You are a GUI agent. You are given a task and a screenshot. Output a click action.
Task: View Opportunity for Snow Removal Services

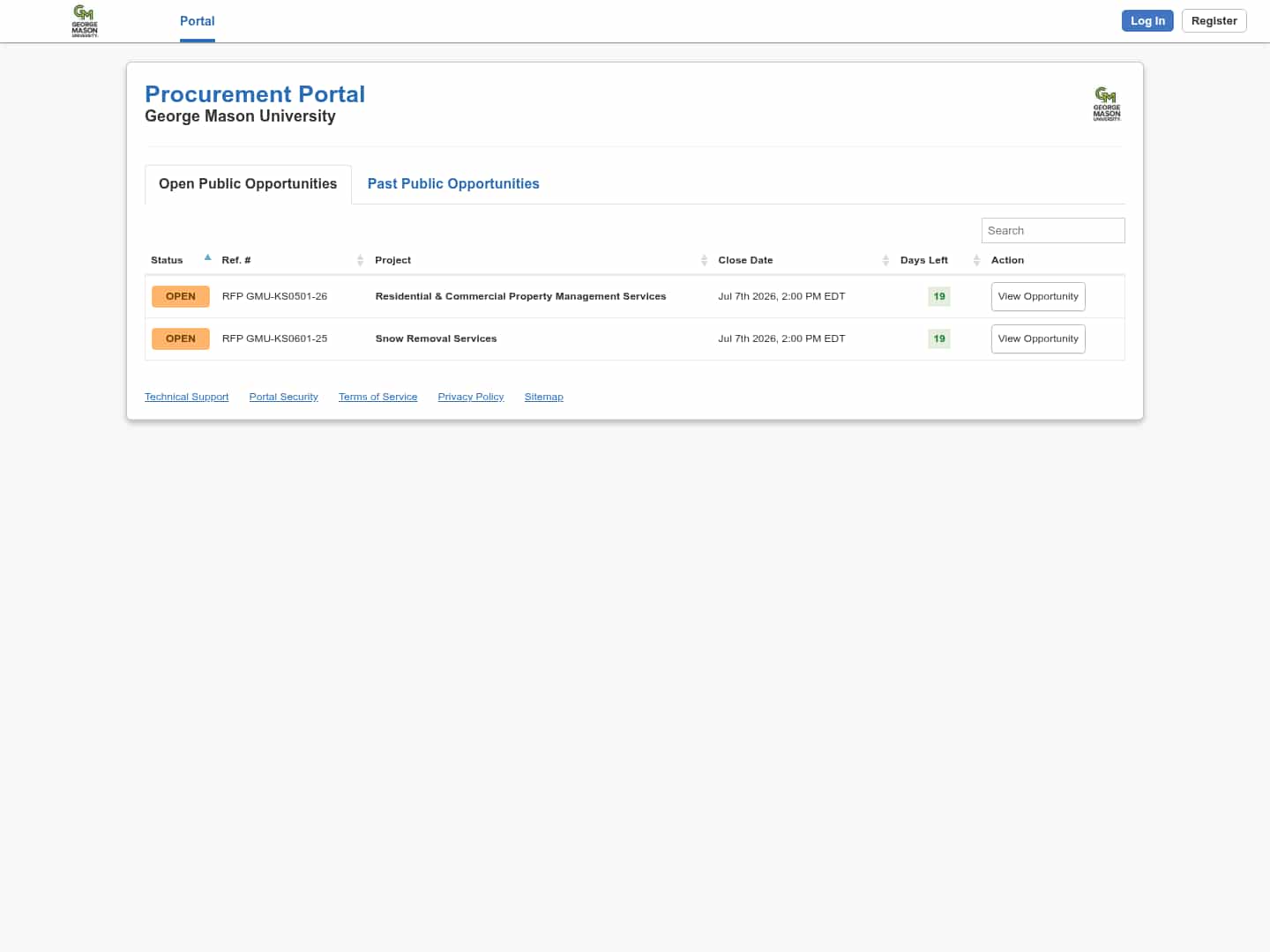click(x=1038, y=339)
